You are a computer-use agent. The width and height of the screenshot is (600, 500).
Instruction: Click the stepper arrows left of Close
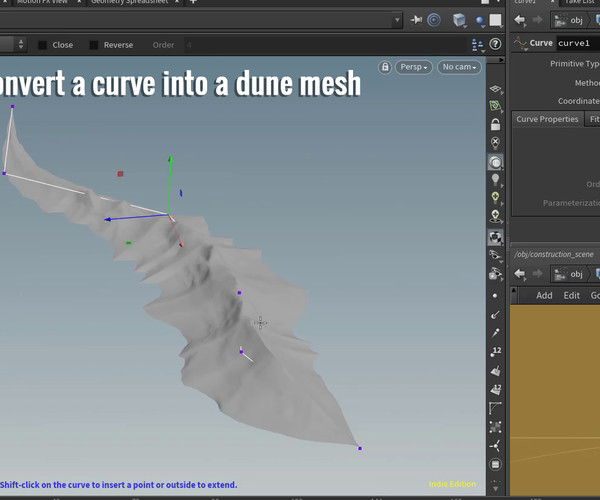[21, 45]
